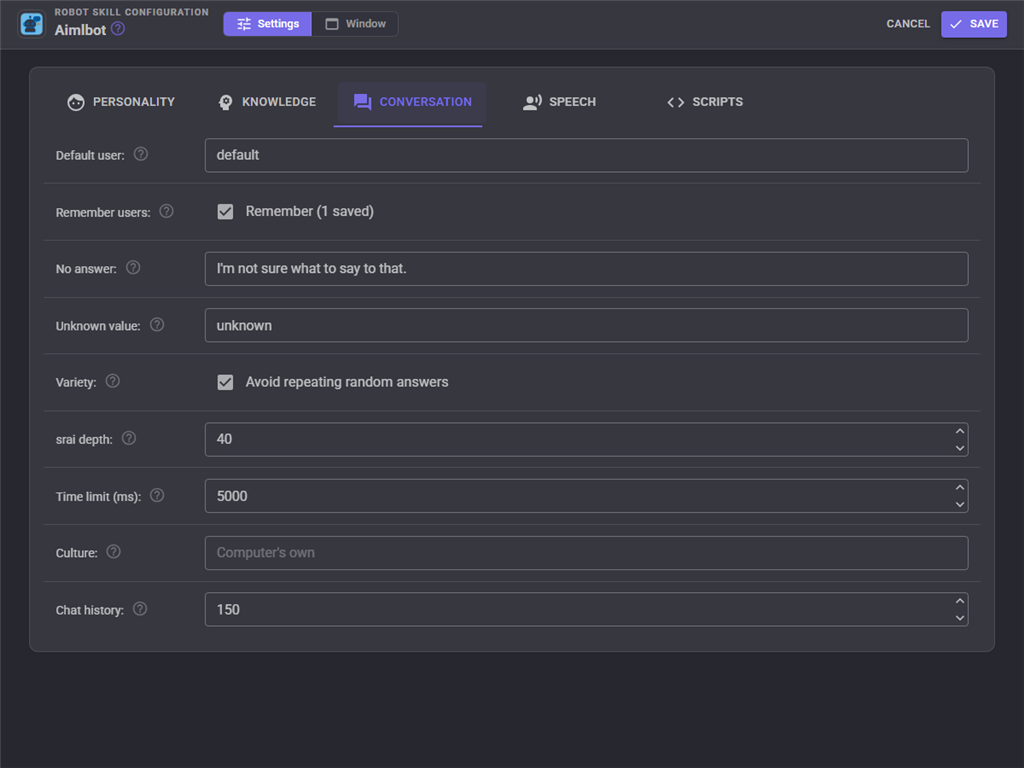Viewport: 1024px width, 768px height.
Task: Show help for No answer
Action: click(133, 268)
